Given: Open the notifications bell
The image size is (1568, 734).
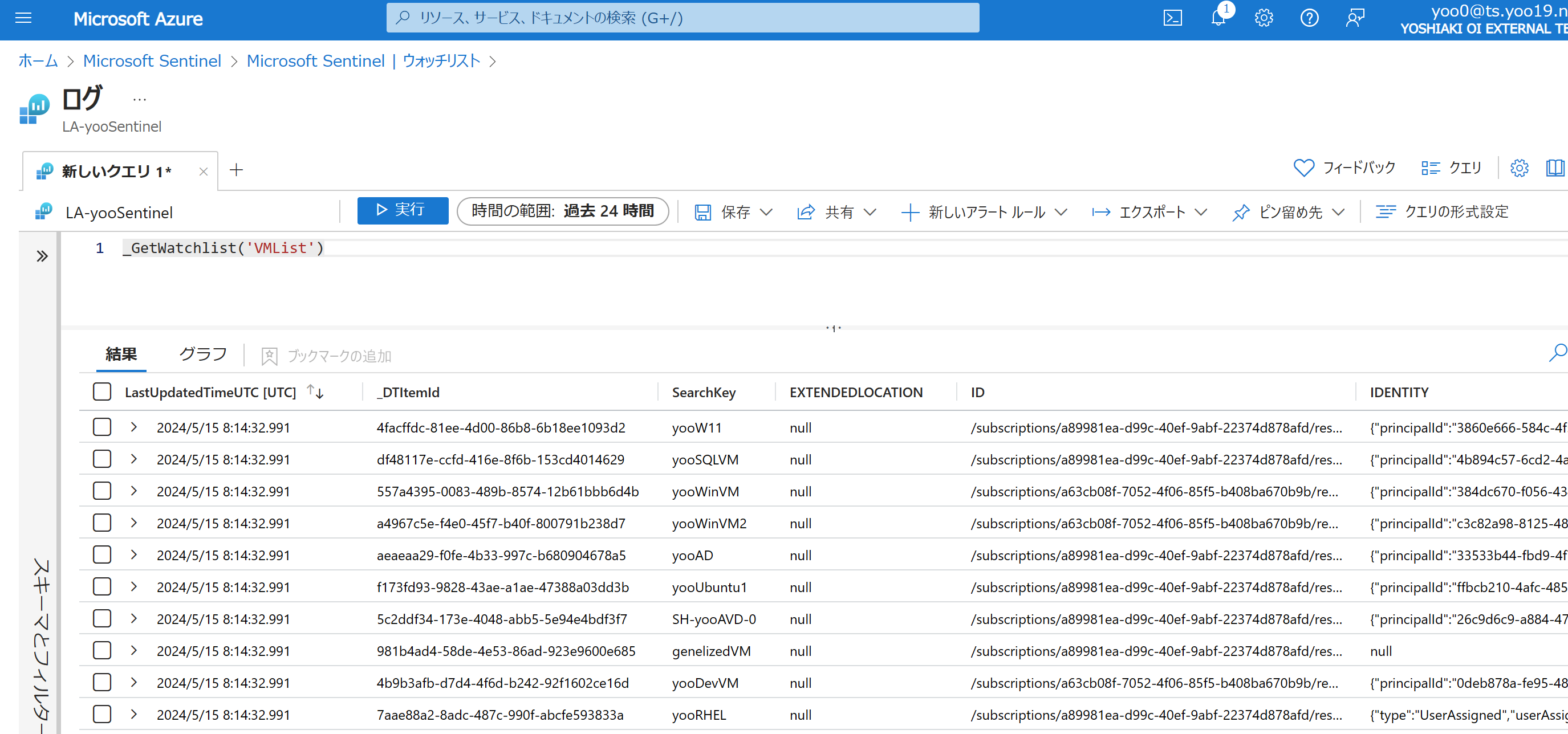Looking at the screenshot, I should click(1218, 19).
